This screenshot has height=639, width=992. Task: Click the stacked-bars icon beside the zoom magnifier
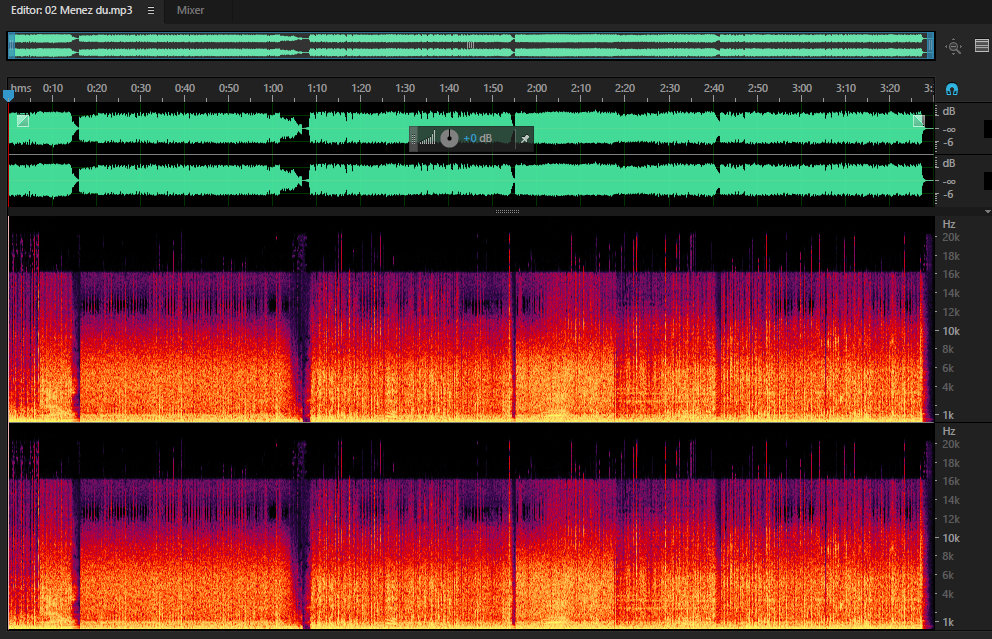pos(982,46)
